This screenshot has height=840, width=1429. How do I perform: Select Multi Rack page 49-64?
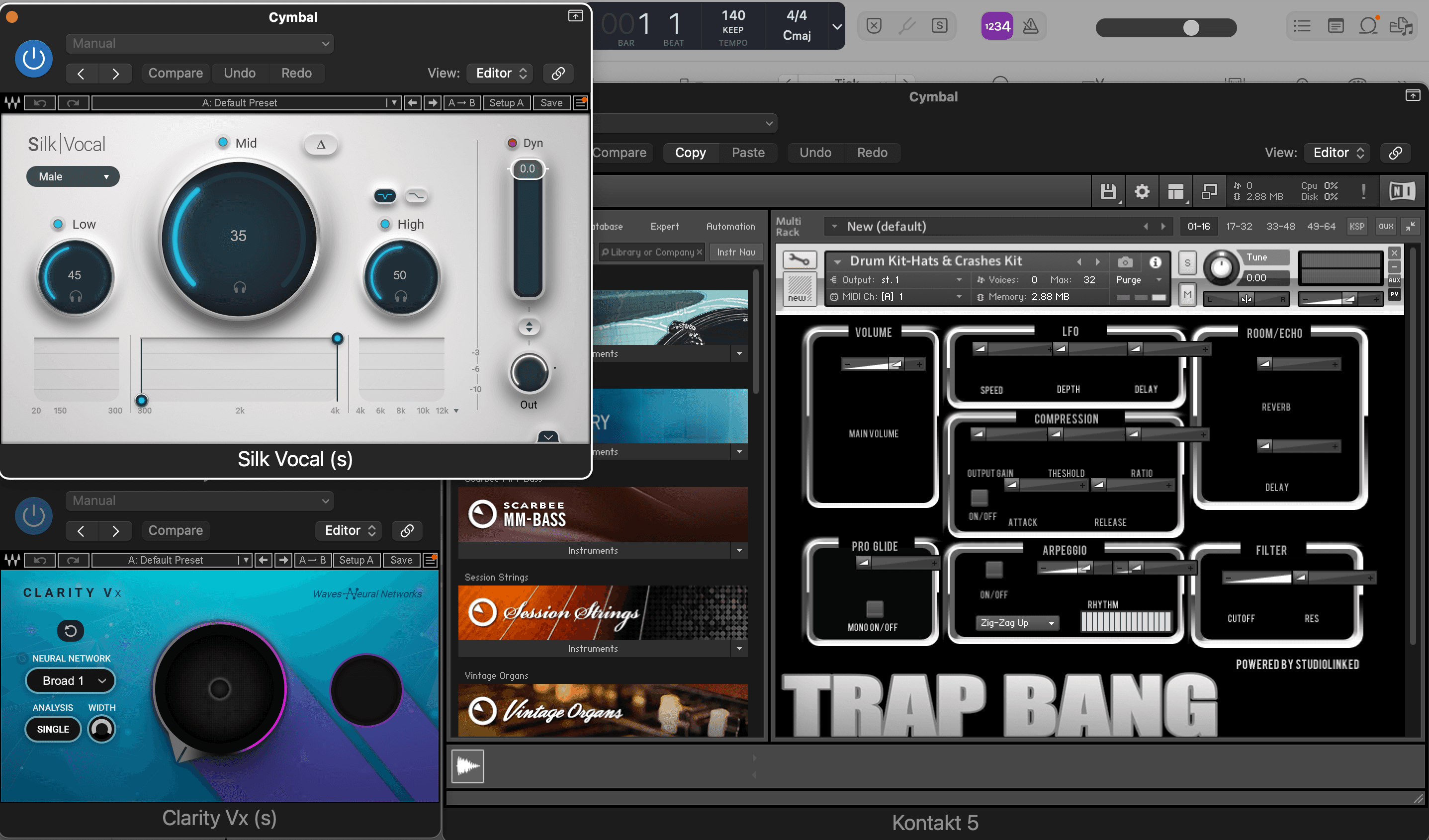(x=1321, y=226)
